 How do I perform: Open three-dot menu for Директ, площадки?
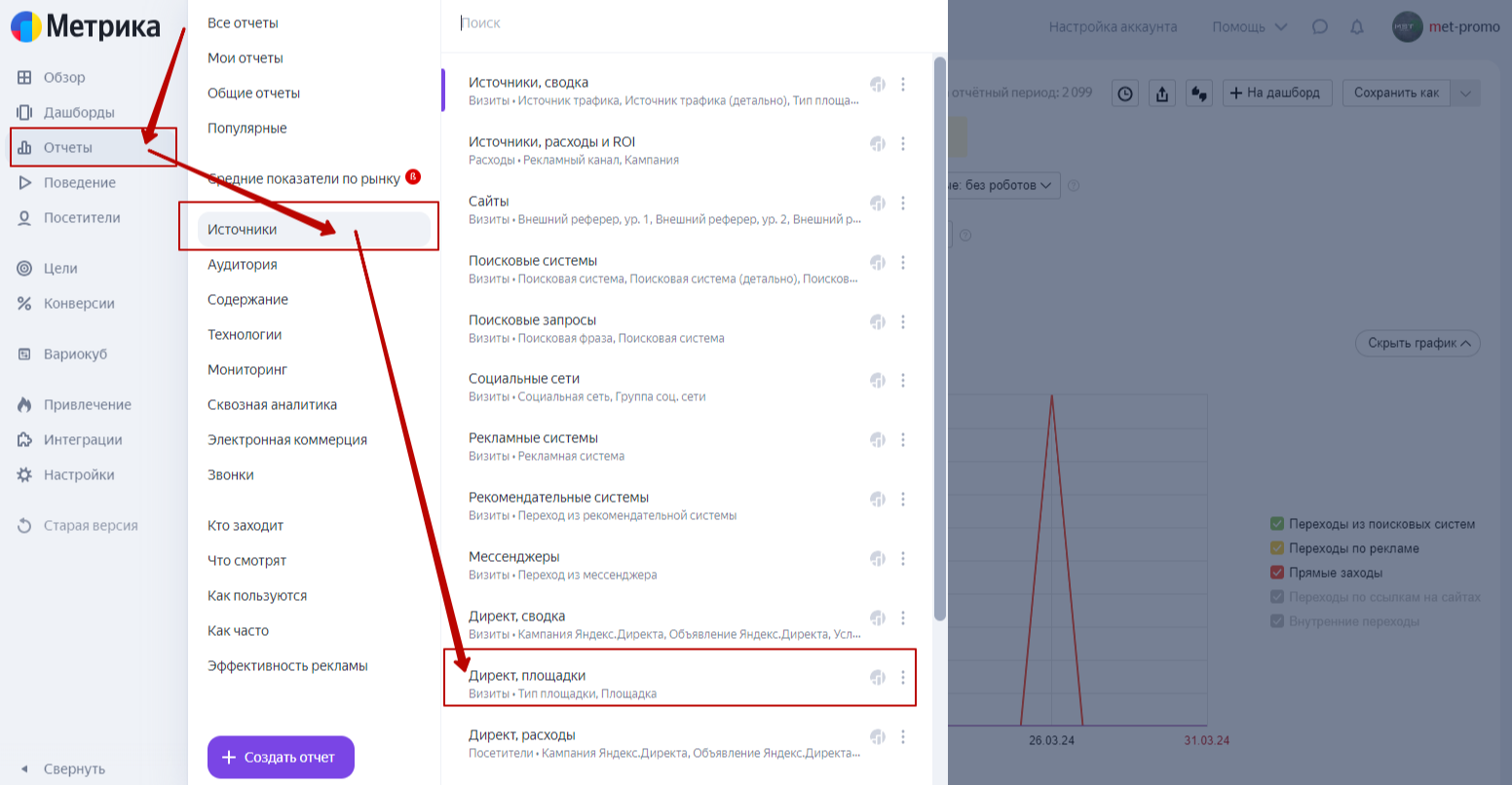903,678
